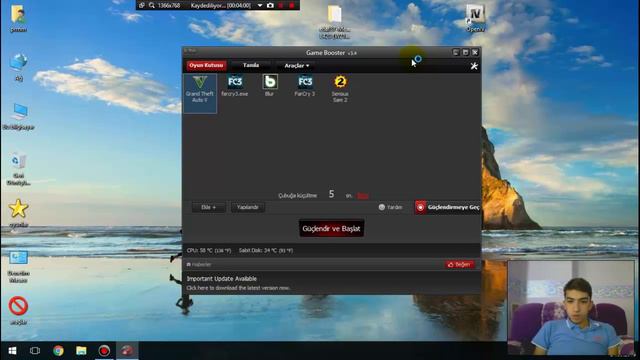Image resolution: width=640 pixels, height=360 pixels.
Task: Click the Yapılandır button
Action: click(247, 207)
